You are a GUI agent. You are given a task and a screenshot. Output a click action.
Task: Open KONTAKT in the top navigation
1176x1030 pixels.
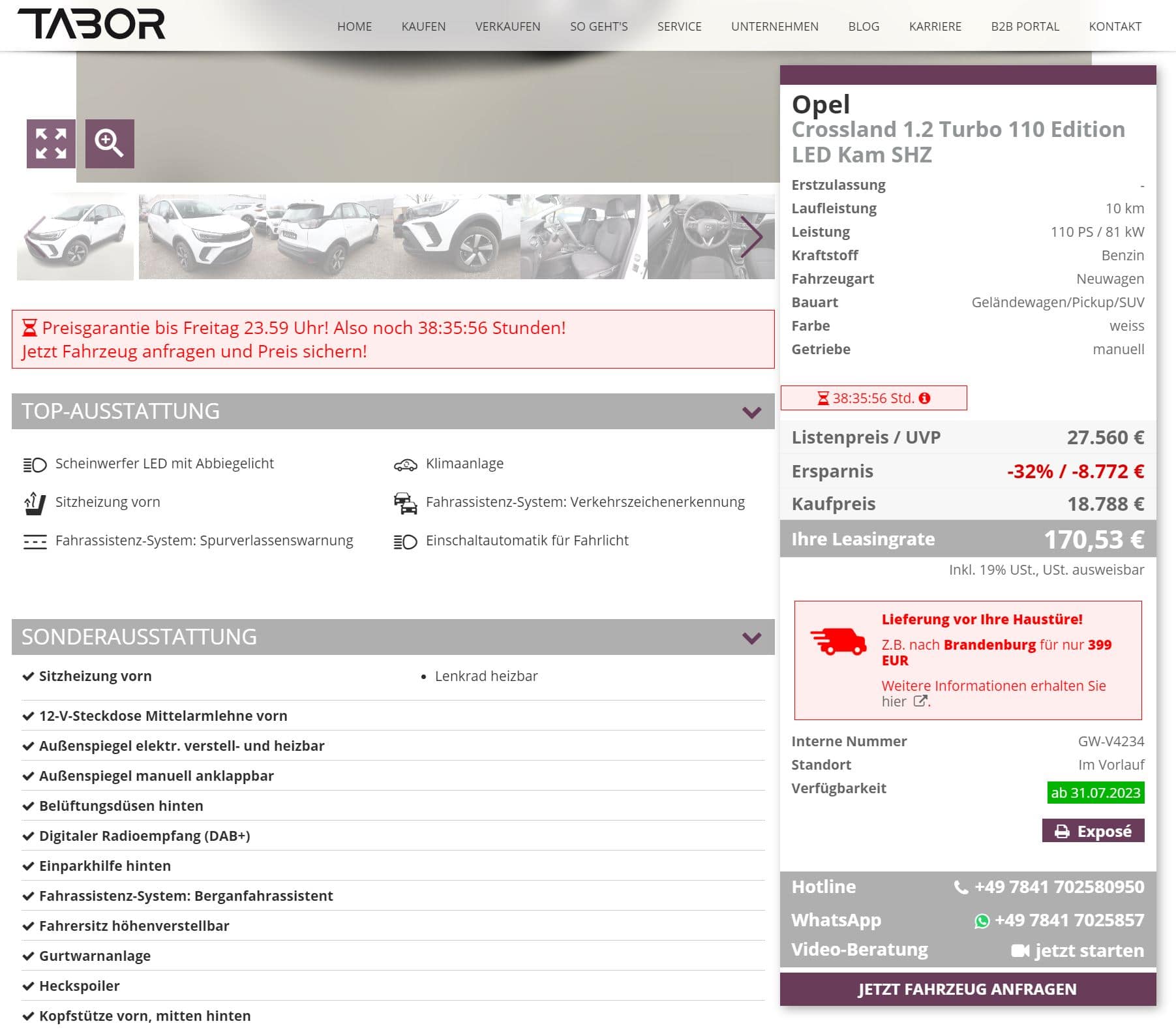tap(1115, 27)
